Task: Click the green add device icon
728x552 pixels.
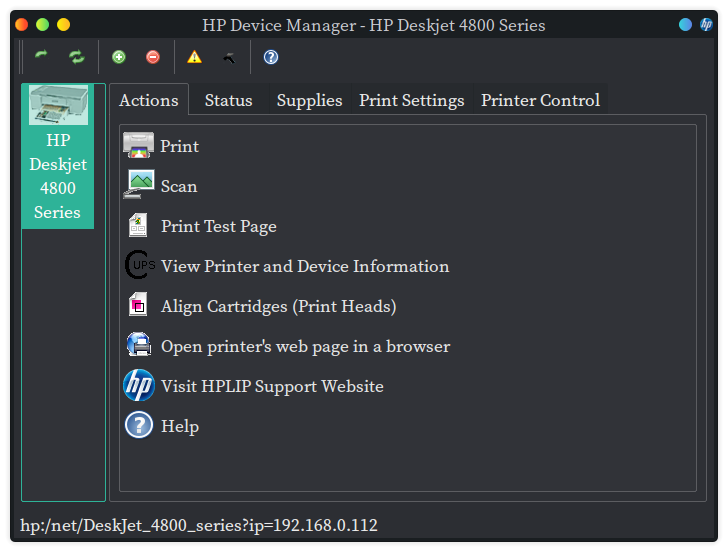Action: [x=119, y=57]
